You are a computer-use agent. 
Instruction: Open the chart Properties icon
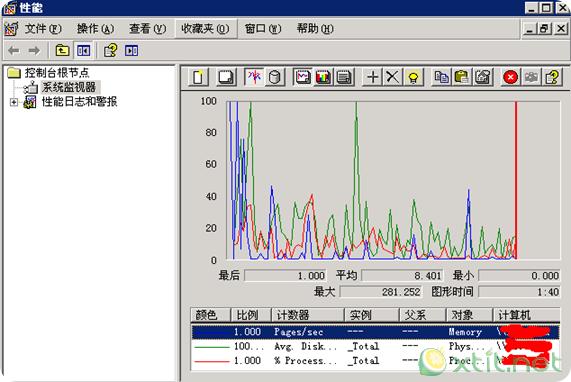pyautogui.click(x=483, y=77)
